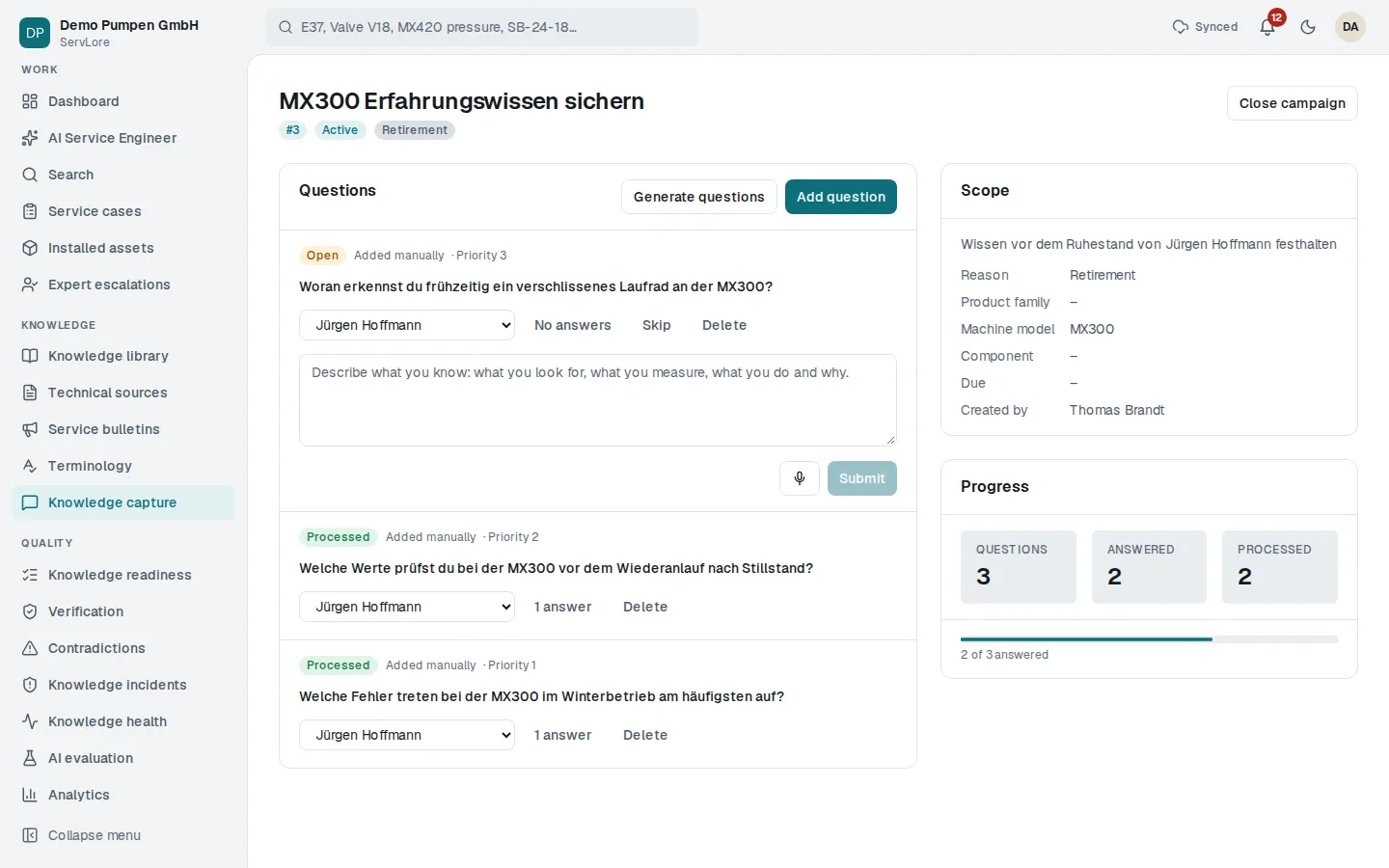
Task: Click the answered progress bar
Action: [x=1149, y=639]
